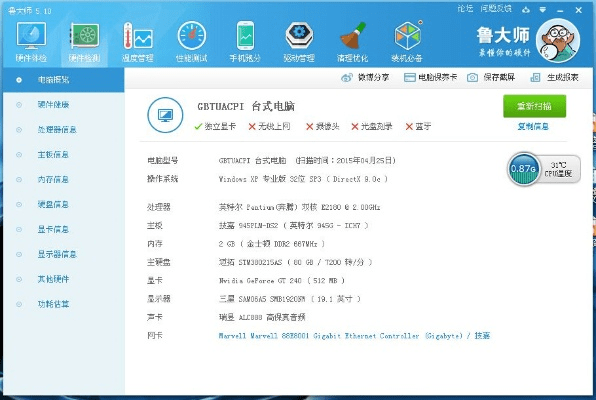596x400 pixels.
Task: Click the 扫描时间 2015年04月25日 text
Action: click(x=346, y=160)
